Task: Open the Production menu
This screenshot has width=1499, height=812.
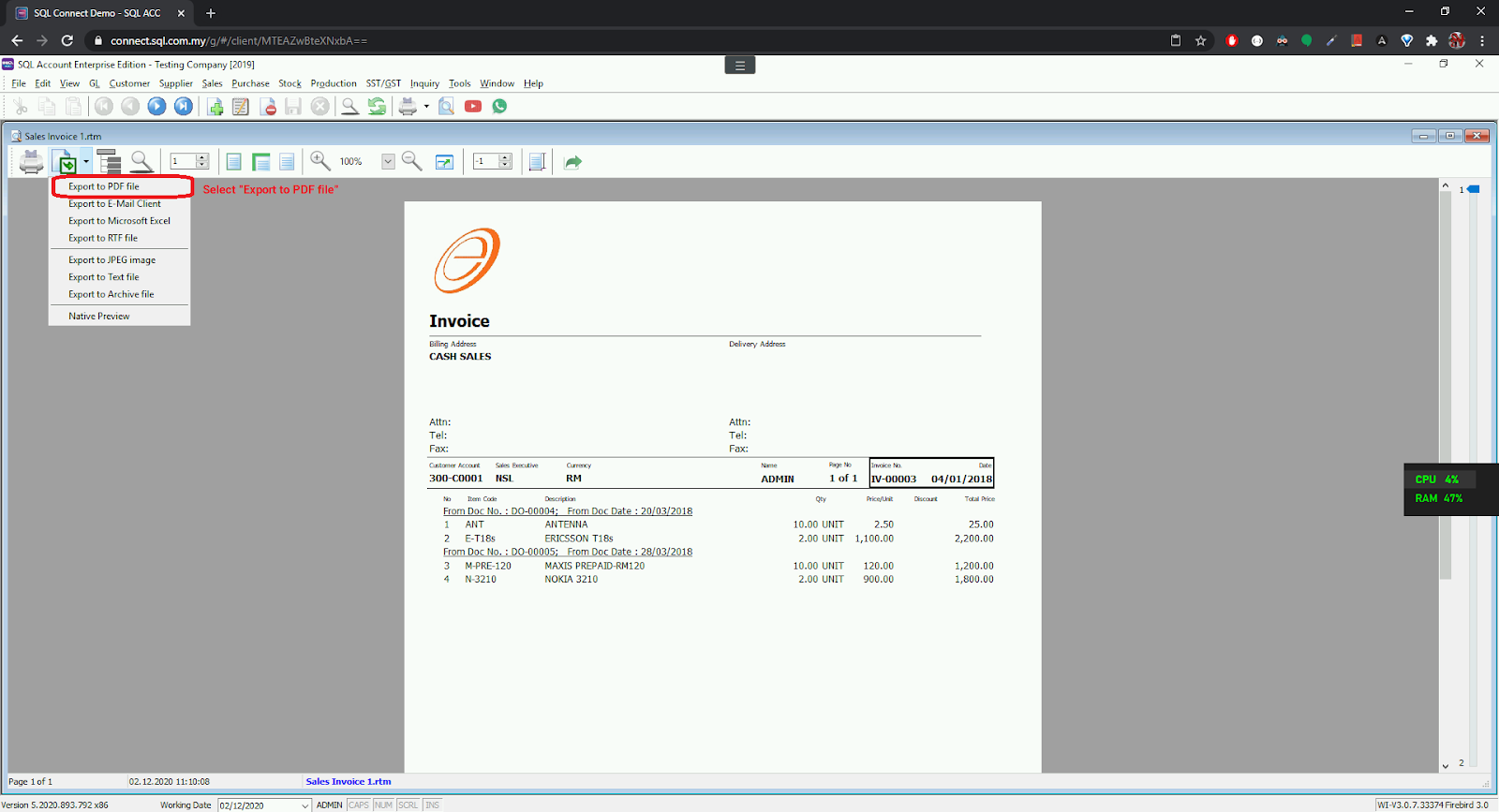Action: (334, 83)
